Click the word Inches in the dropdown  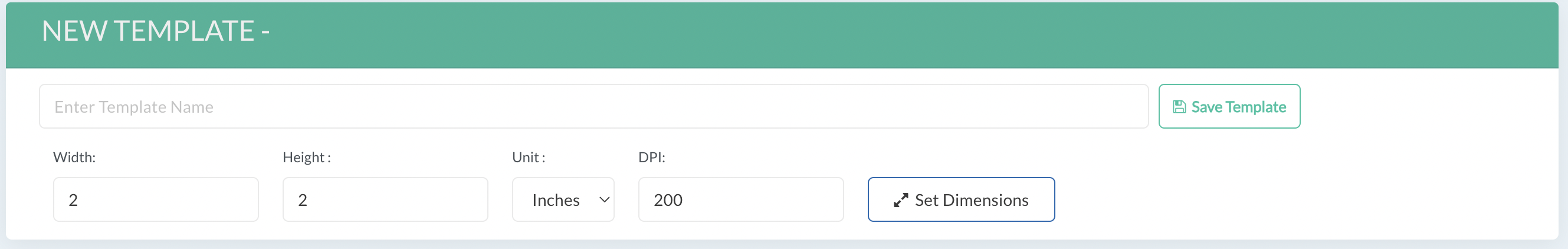[x=555, y=200]
